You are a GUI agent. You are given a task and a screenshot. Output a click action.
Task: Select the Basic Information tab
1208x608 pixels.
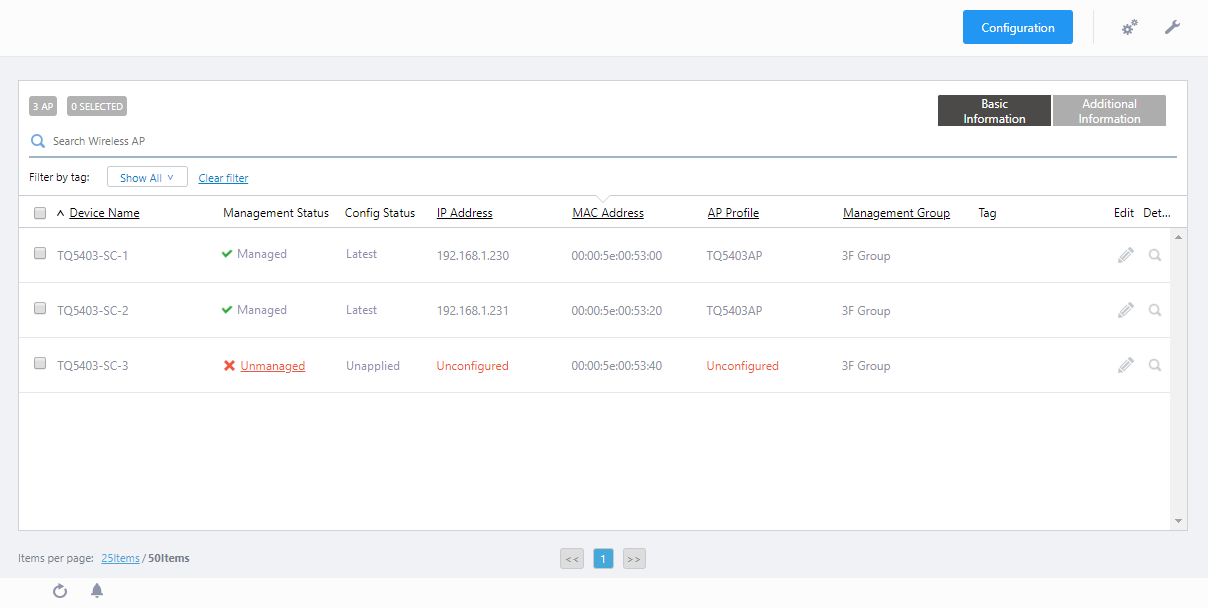[994, 111]
